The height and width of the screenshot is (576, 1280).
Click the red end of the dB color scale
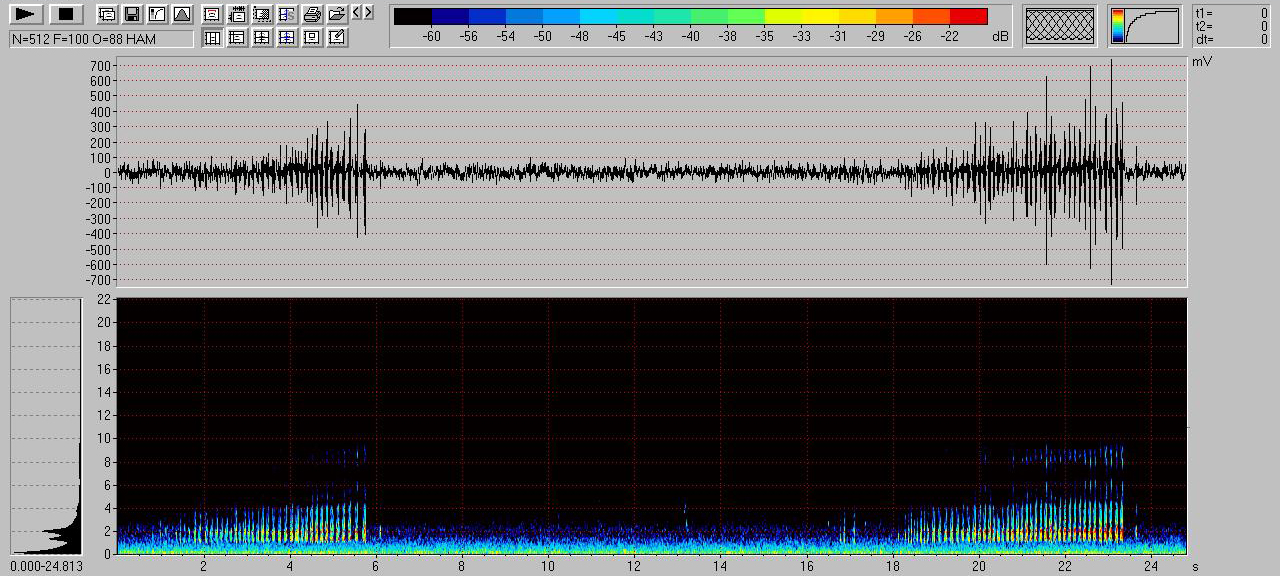[x=968, y=16]
